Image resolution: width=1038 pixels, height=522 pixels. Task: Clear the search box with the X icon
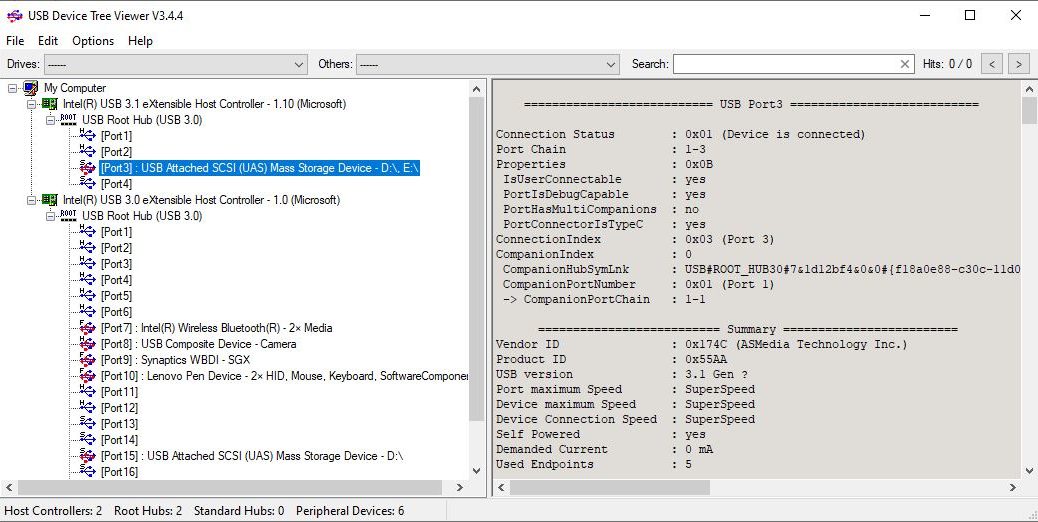point(905,64)
